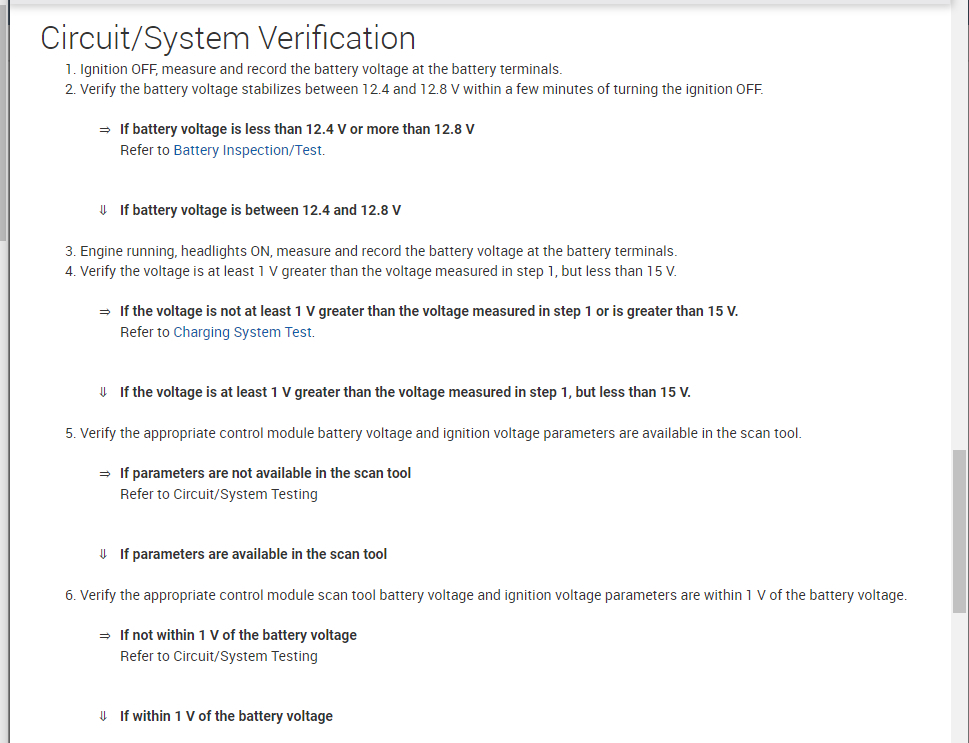
Task: Click the left-edge panel scrollbar
Action: tap(4, 120)
